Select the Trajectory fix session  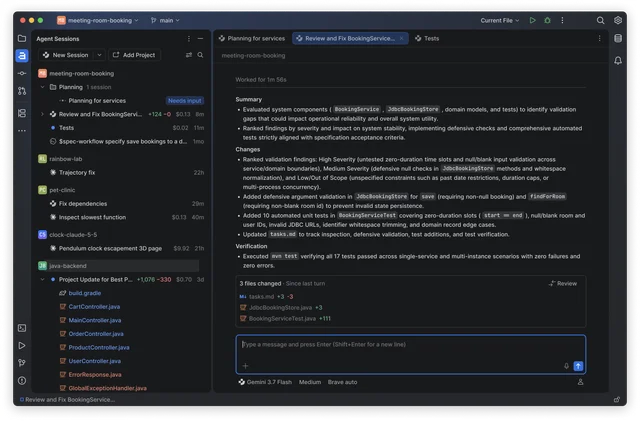click(121, 172)
